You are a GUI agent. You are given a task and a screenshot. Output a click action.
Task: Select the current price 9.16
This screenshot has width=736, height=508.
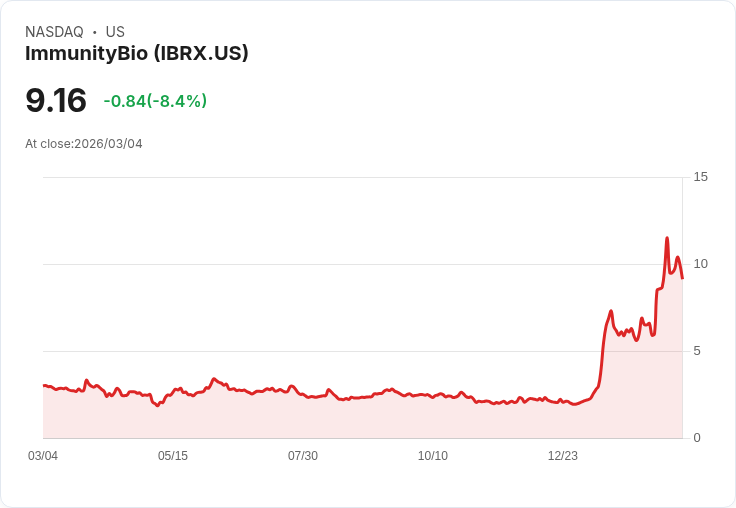pyautogui.click(x=56, y=100)
